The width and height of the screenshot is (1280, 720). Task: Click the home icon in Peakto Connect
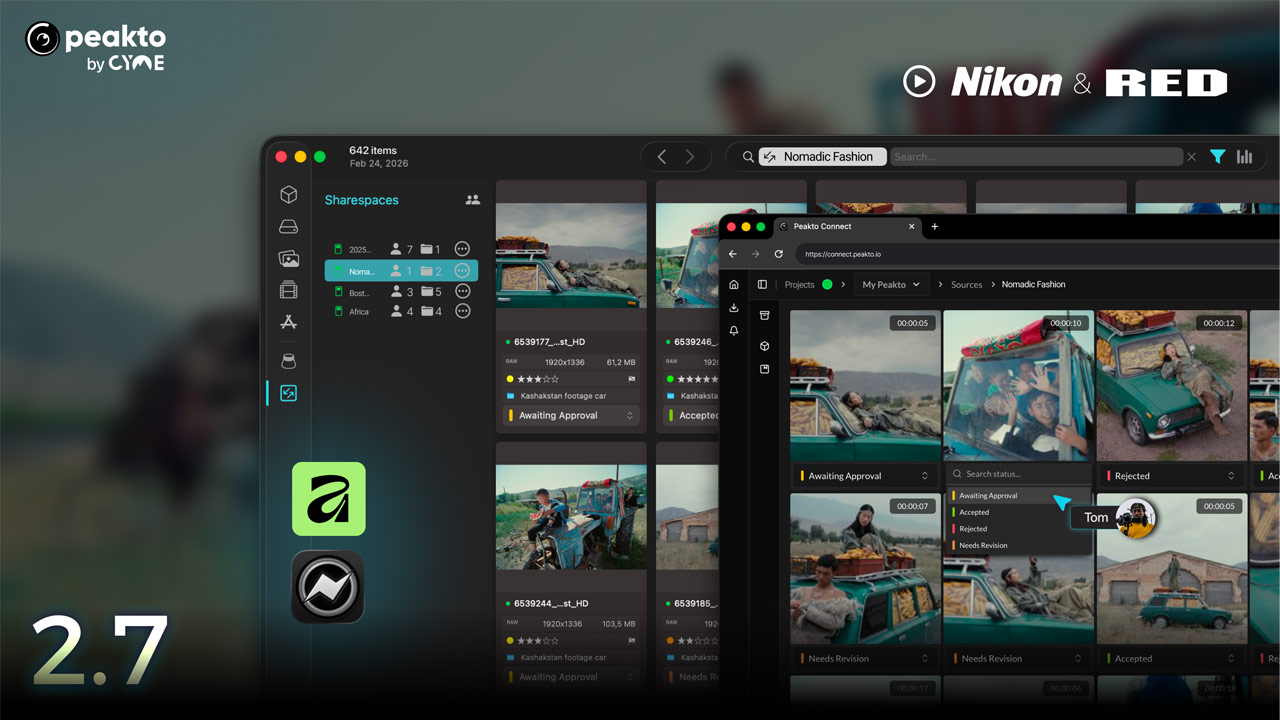(x=734, y=284)
